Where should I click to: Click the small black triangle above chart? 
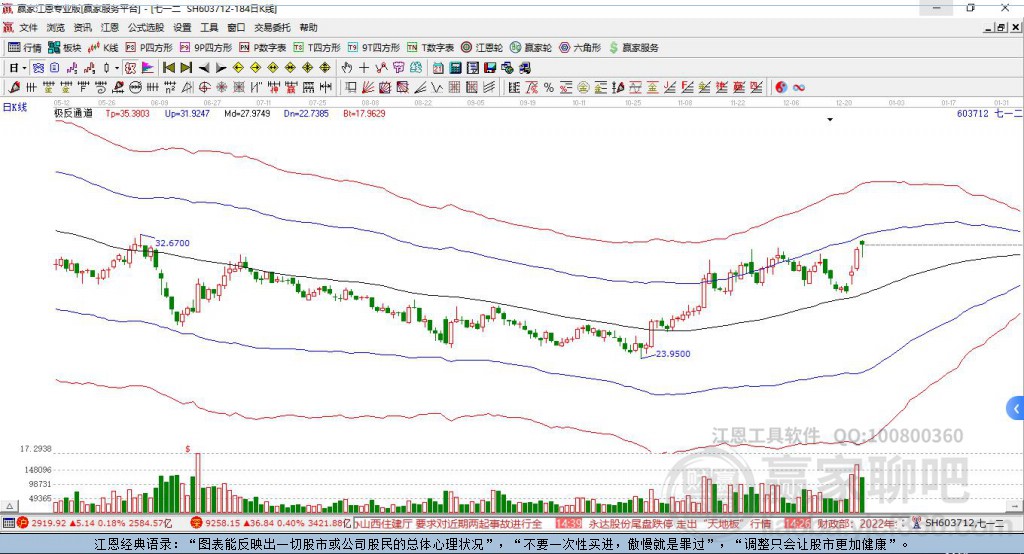tap(830, 120)
